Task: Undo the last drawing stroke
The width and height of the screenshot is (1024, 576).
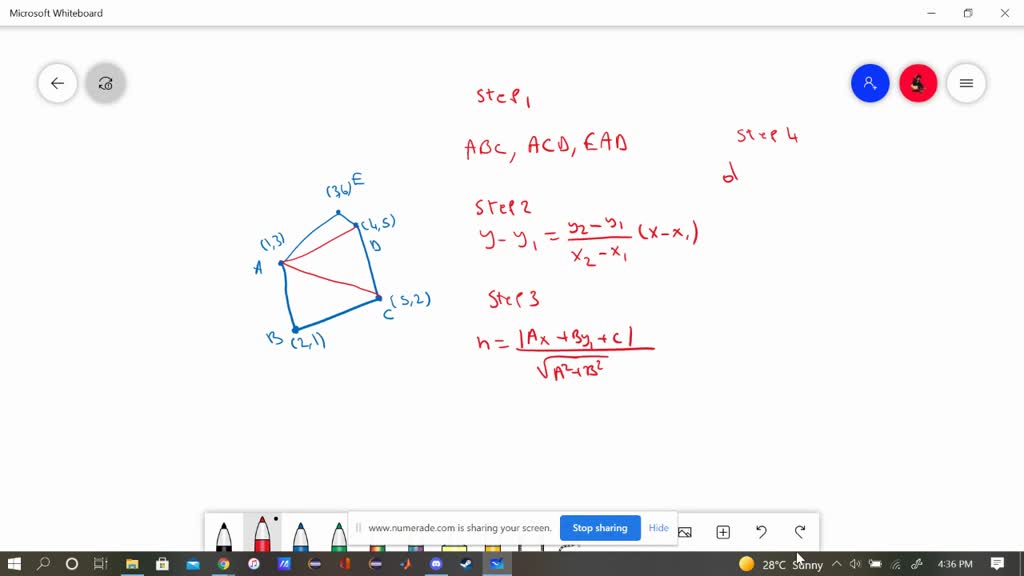Action: point(761,531)
